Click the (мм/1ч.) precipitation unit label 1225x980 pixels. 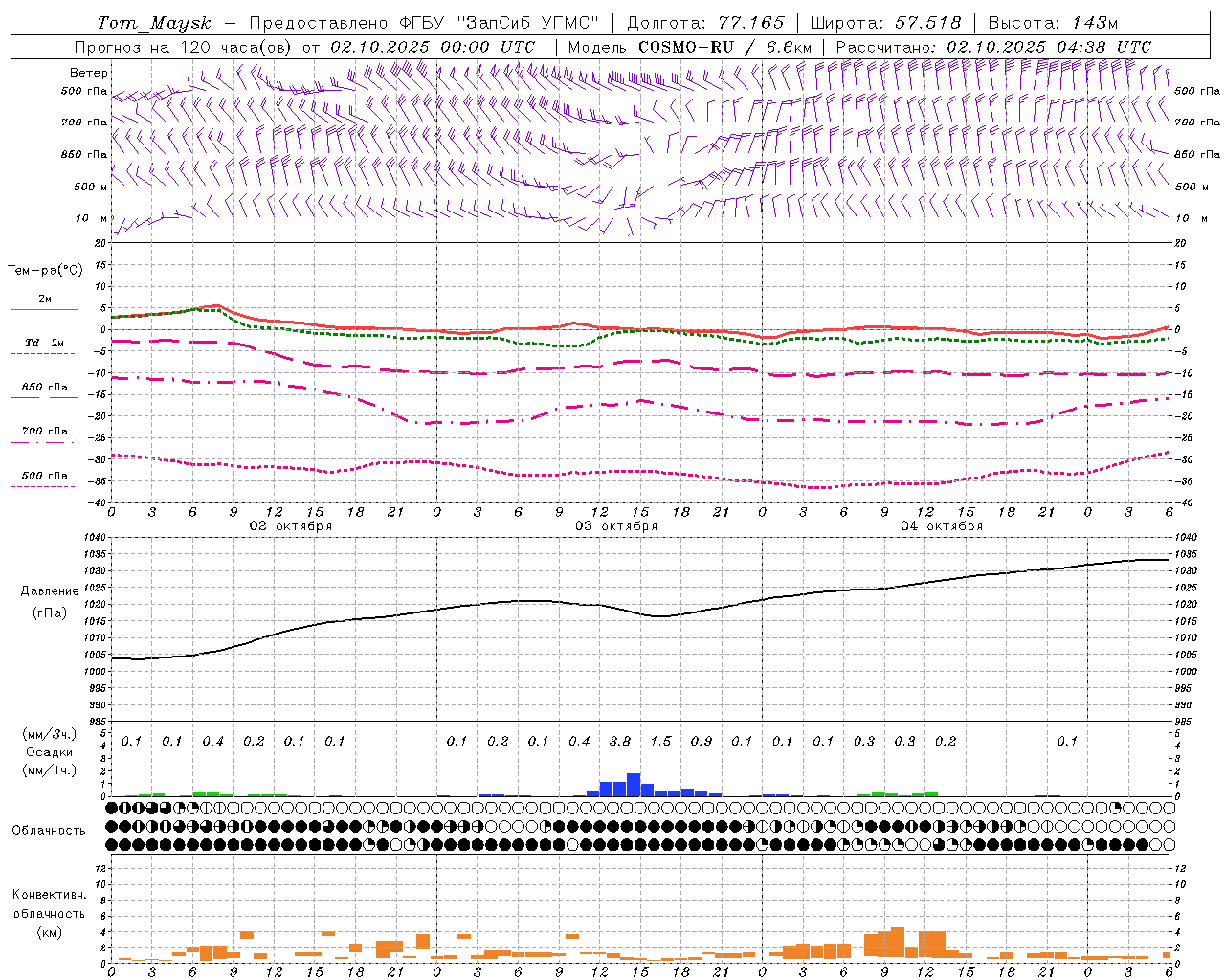[49, 770]
